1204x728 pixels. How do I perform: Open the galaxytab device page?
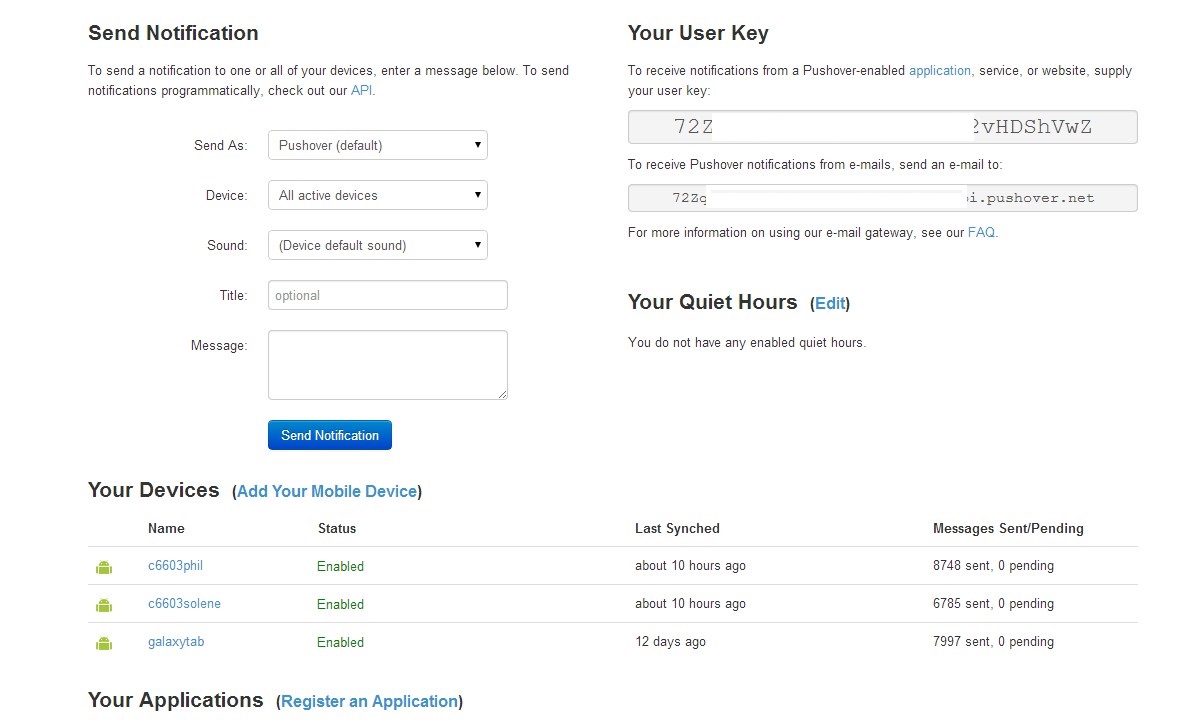tap(176, 642)
